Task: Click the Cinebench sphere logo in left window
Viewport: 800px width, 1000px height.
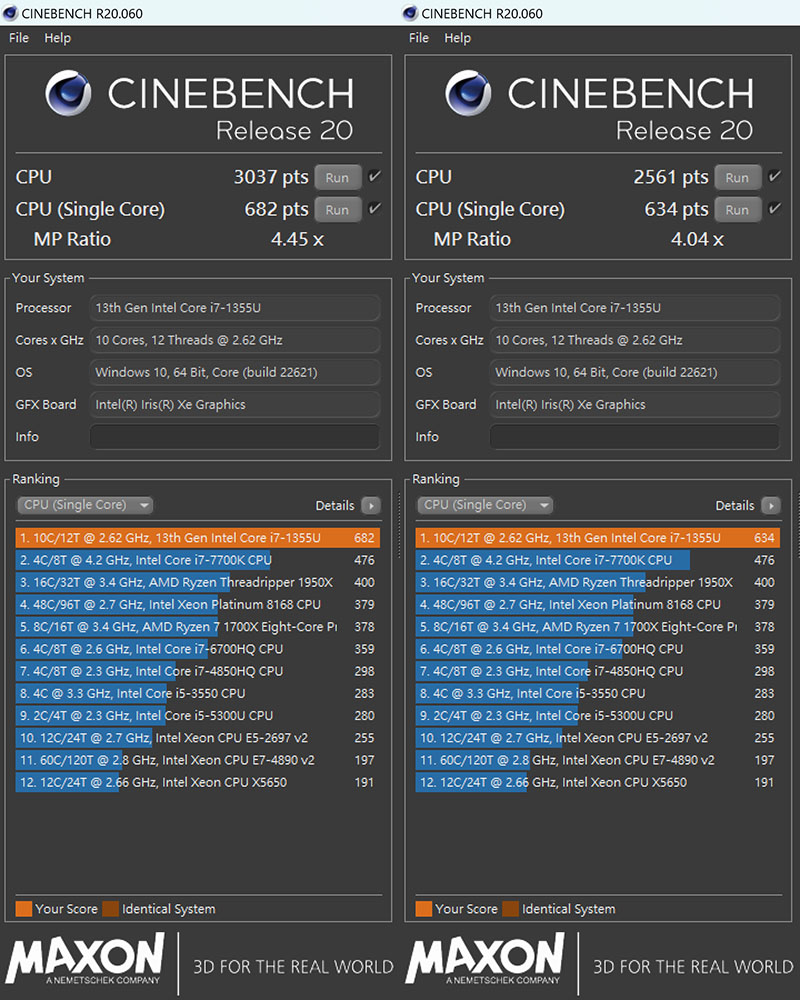Action: click(68, 93)
